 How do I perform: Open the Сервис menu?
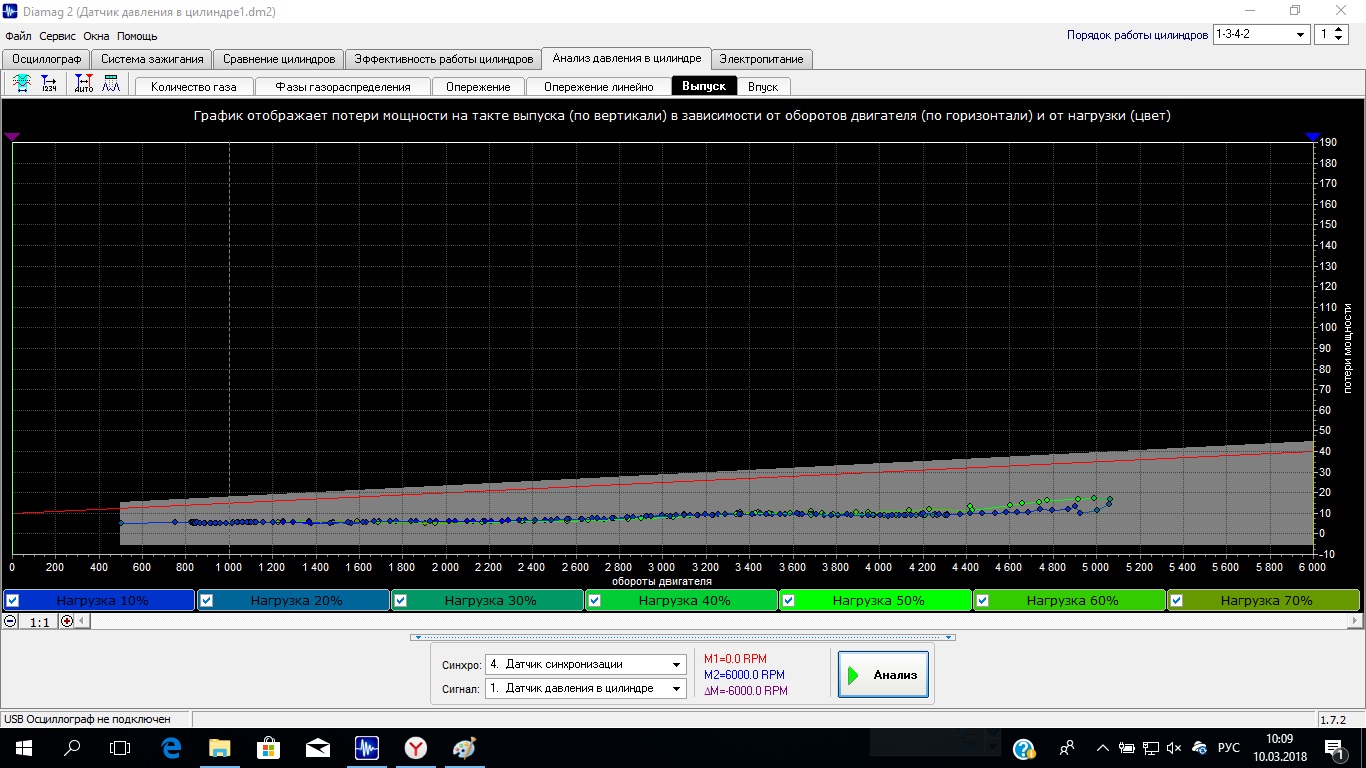click(58, 36)
